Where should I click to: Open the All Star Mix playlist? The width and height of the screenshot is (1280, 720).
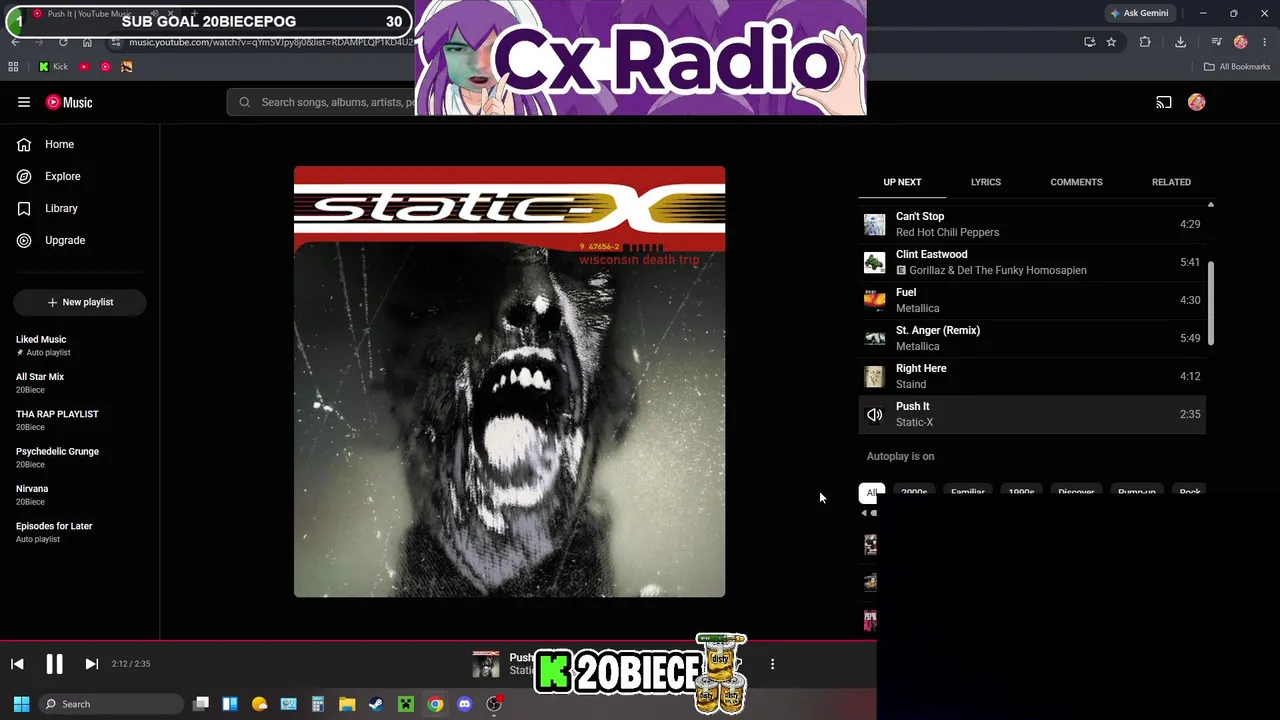tap(80, 383)
